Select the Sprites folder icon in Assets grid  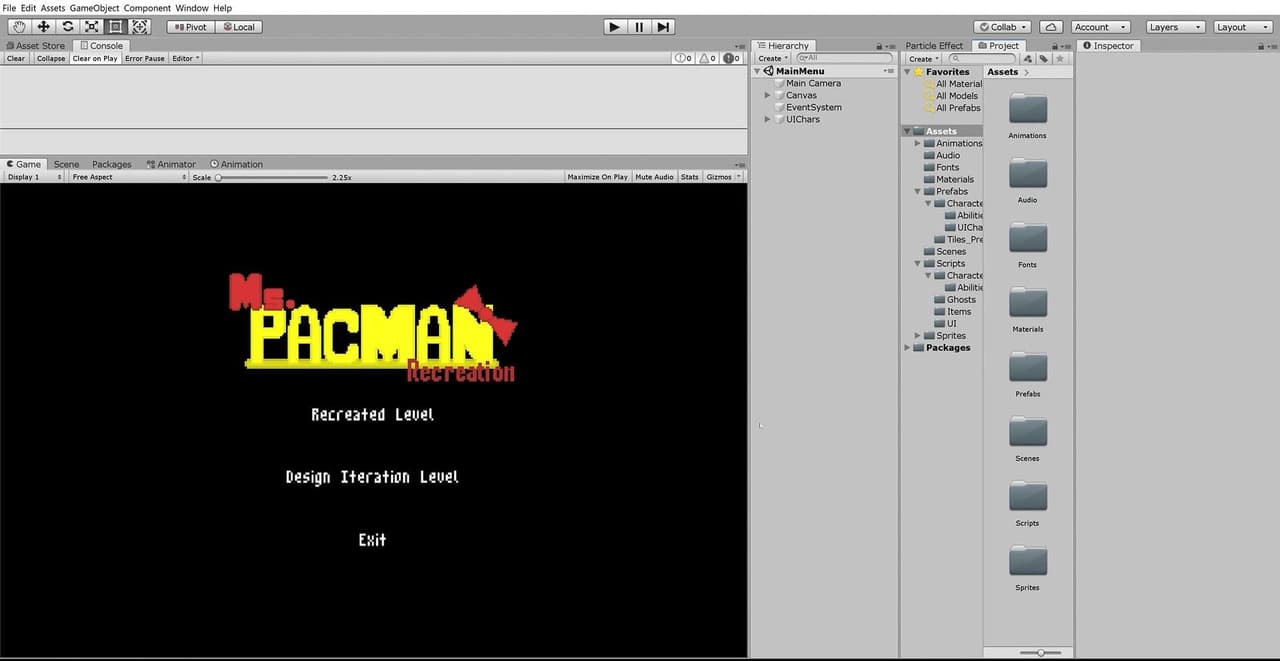pyautogui.click(x=1028, y=561)
